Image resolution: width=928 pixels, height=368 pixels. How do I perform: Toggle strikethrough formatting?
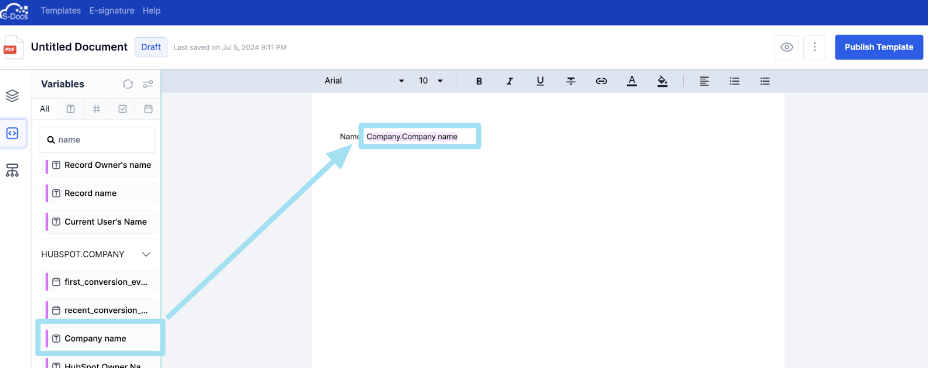tap(571, 81)
